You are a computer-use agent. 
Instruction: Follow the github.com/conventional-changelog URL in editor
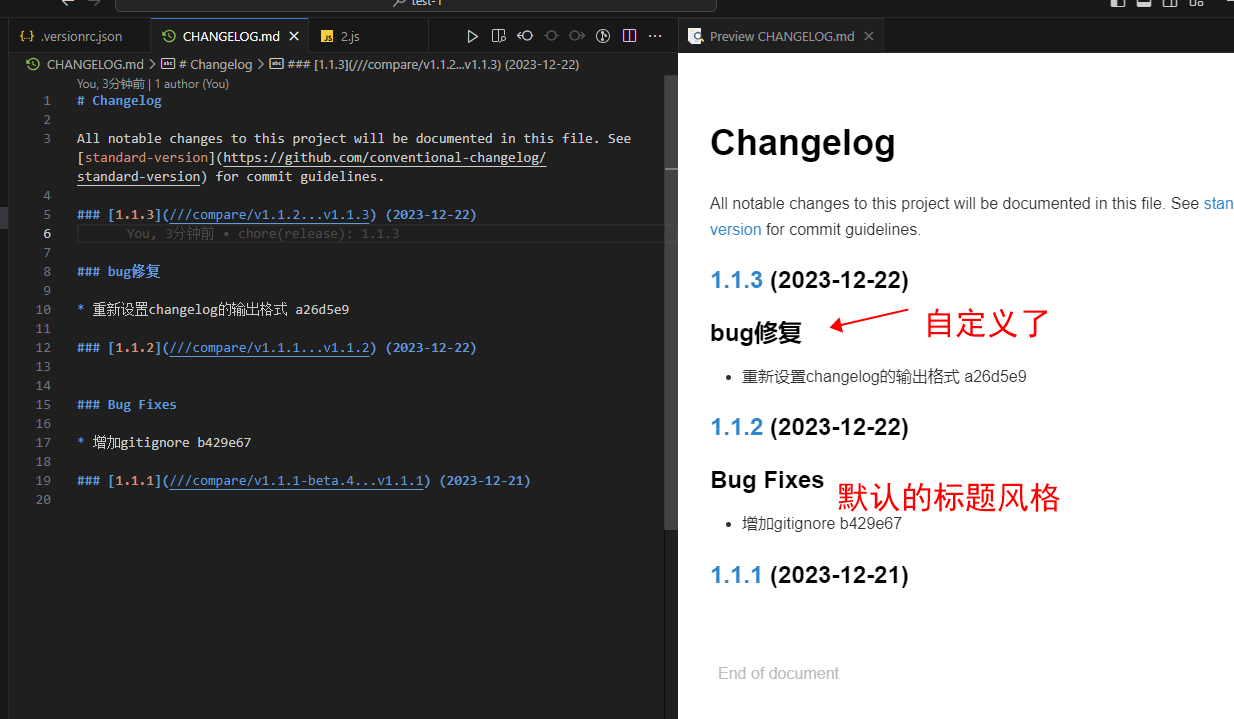tap(384, 158)
